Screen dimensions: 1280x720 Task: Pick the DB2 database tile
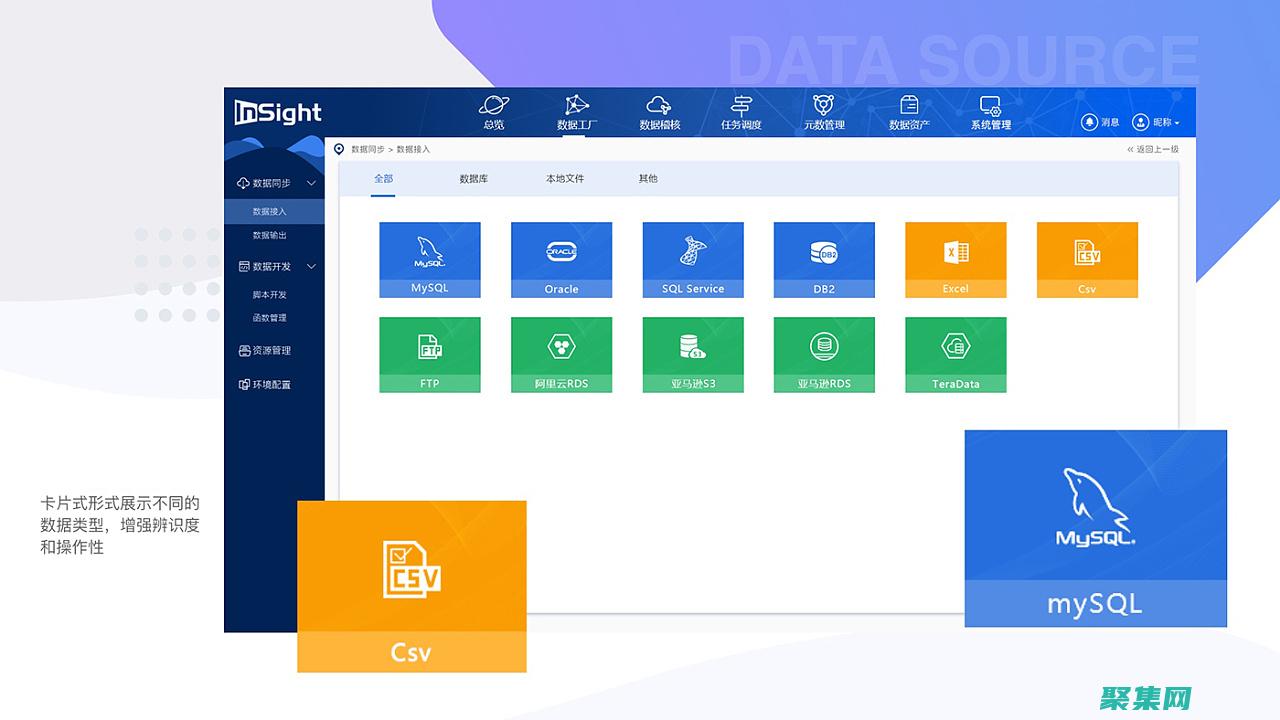point(824,259)
